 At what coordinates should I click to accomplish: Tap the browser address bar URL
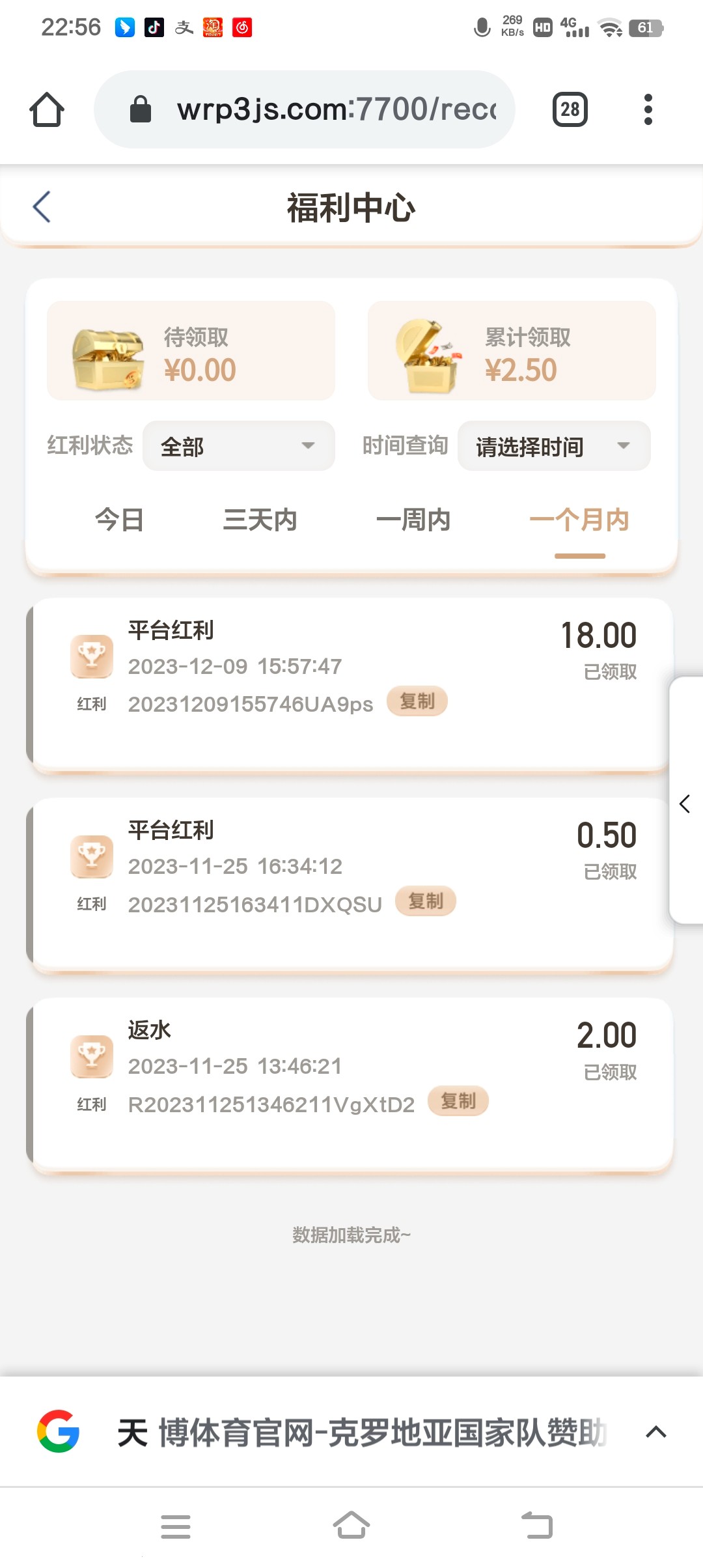point(336,109)
